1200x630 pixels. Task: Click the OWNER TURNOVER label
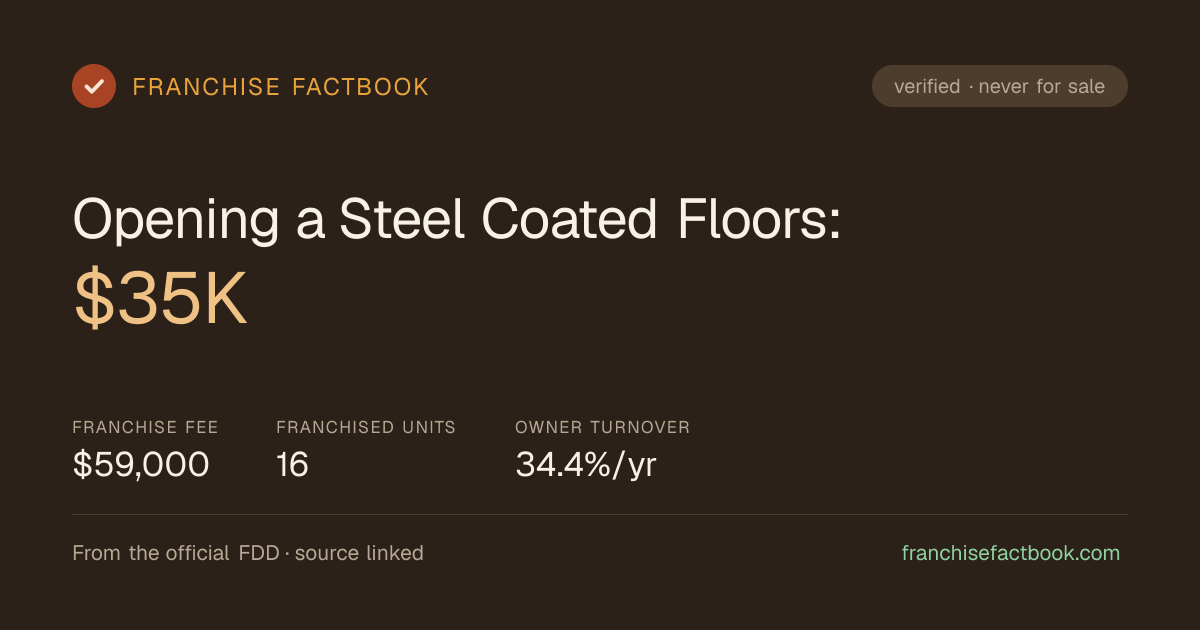[x=603, y=427]
